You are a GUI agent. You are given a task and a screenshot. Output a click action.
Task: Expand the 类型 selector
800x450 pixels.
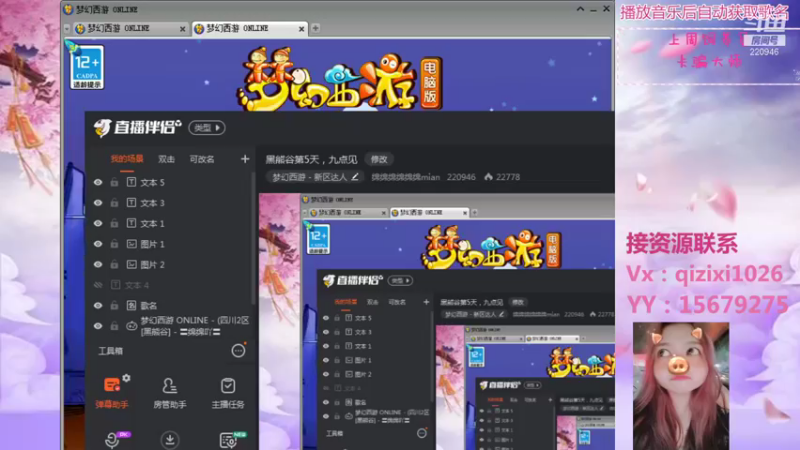pos(207,128)
